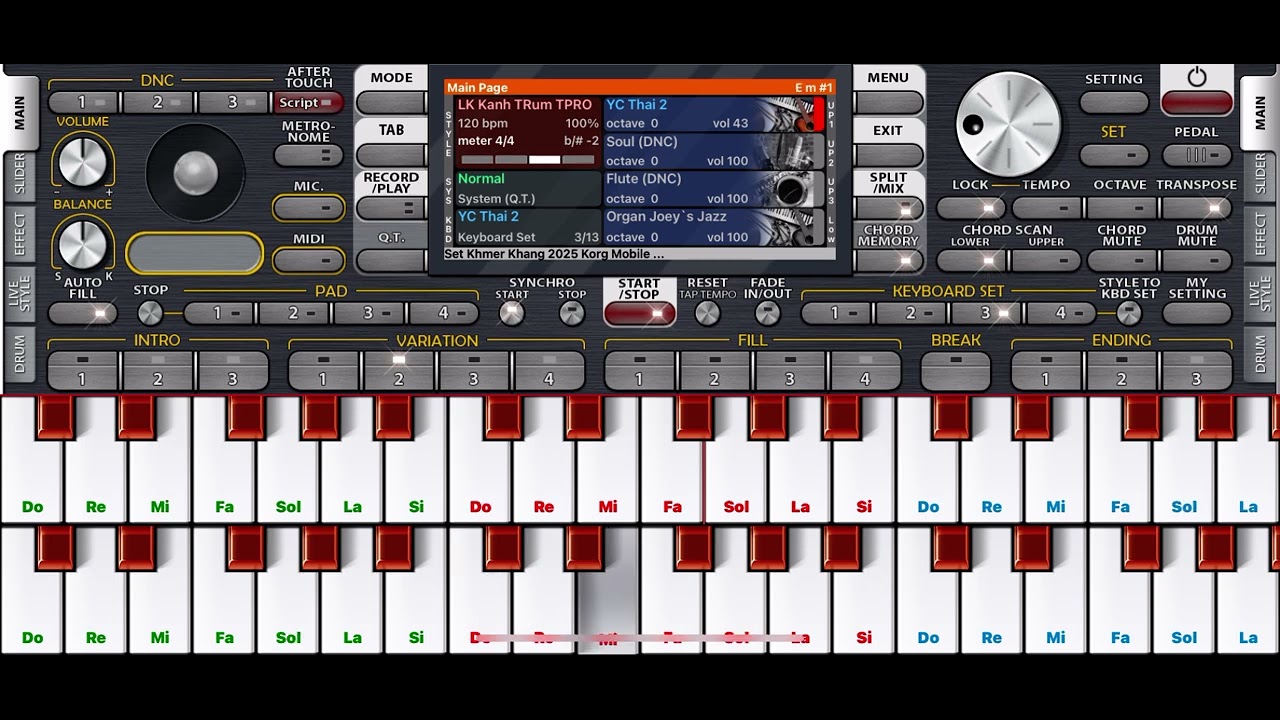This screenshot has width=1280, height=720.
Task: Toggle the MIDI button
Action: (309, 261)
